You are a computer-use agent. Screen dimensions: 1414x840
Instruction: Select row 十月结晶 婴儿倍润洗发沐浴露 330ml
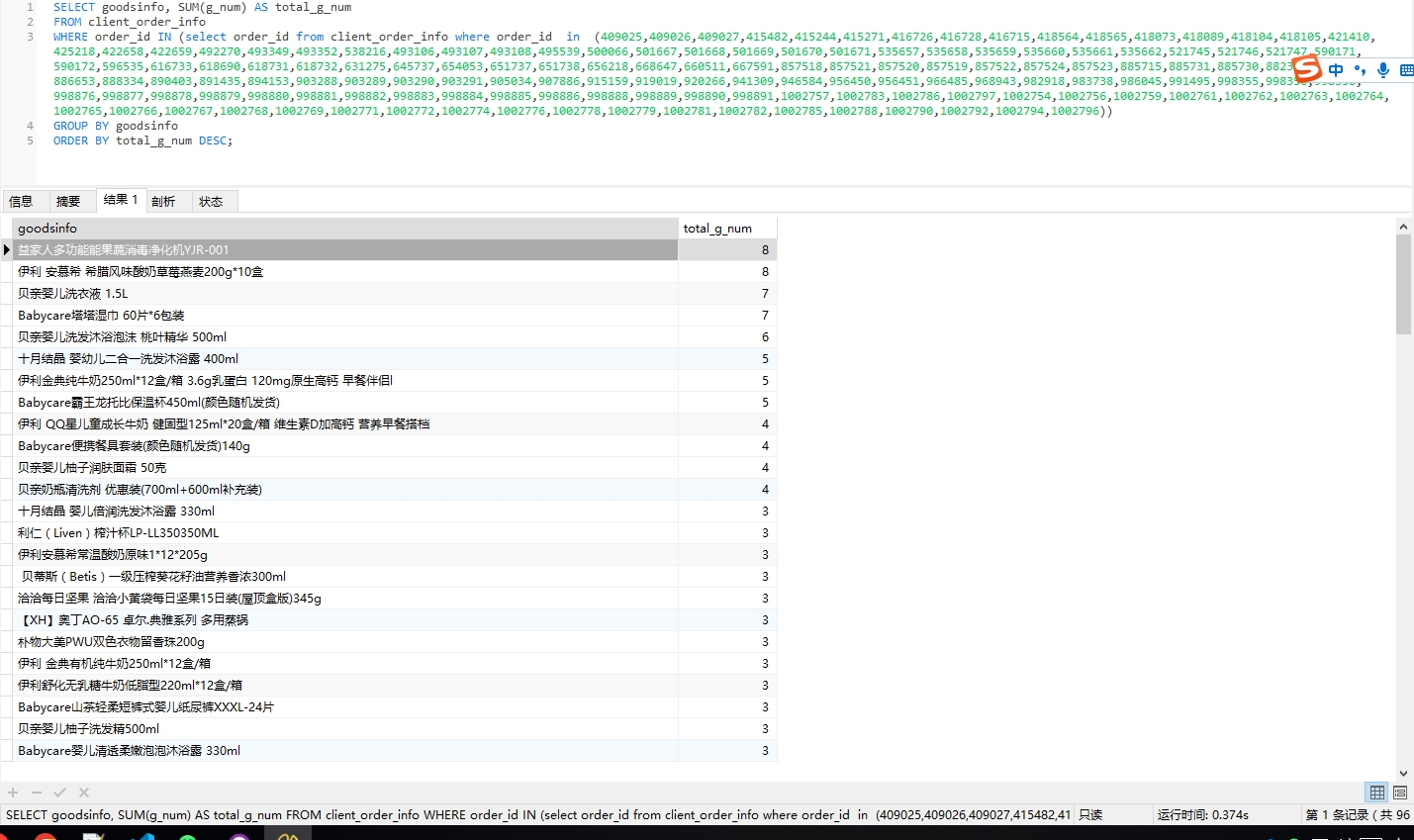coord(345,512)
